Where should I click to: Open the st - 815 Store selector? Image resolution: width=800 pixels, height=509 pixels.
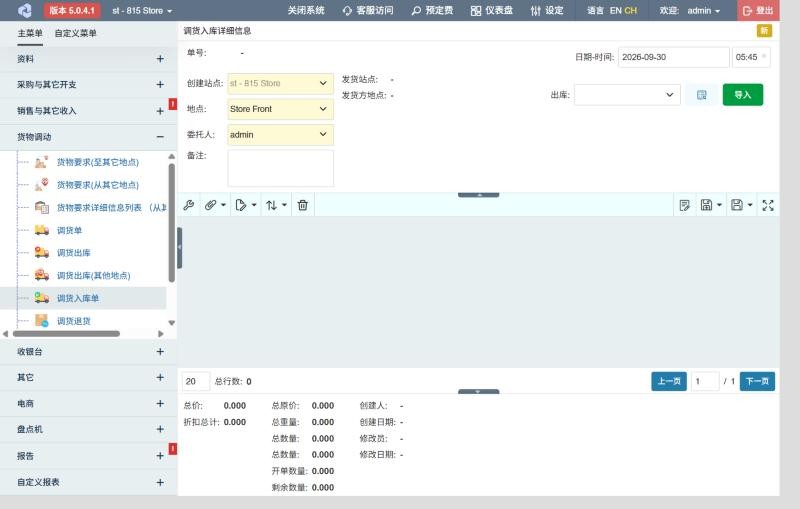coord(142,10)
